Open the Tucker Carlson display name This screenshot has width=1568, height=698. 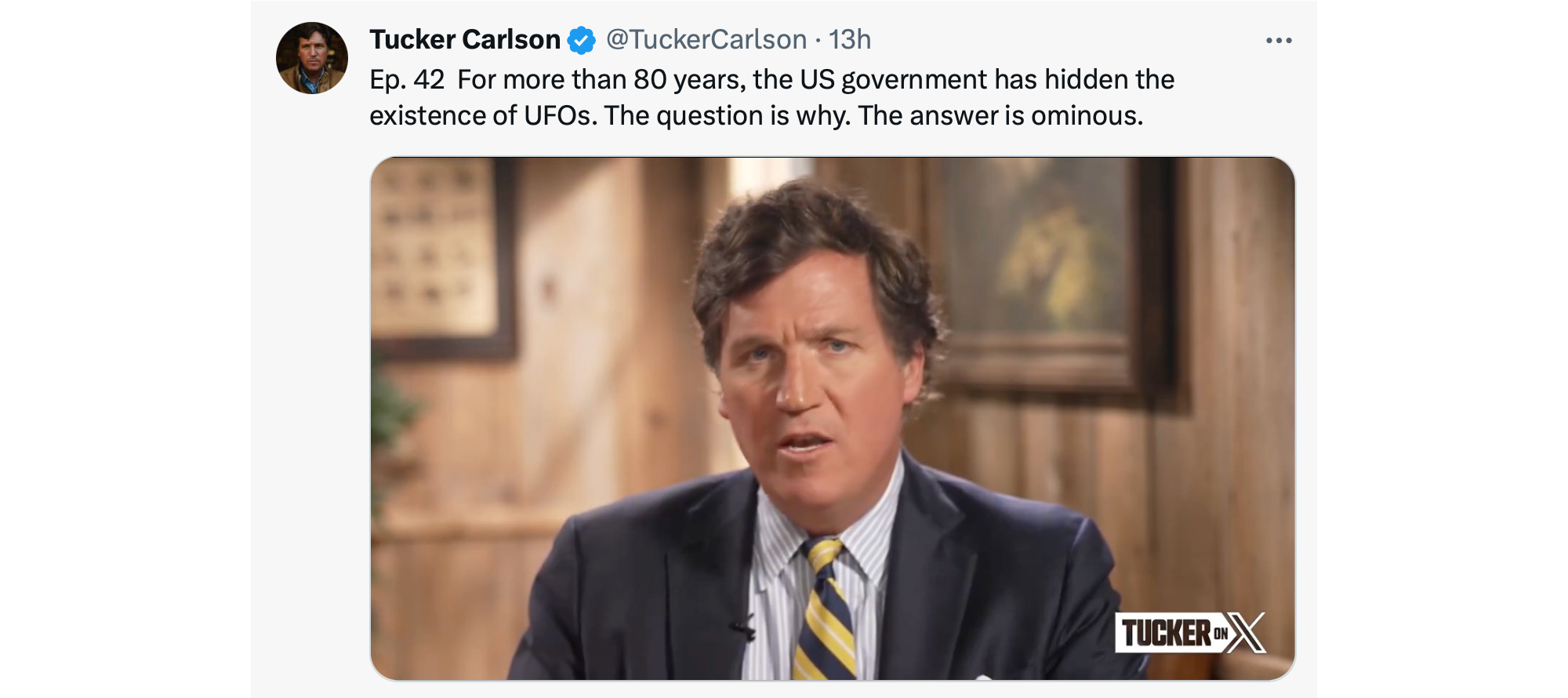pyautogui.click(x=465, y=39)
